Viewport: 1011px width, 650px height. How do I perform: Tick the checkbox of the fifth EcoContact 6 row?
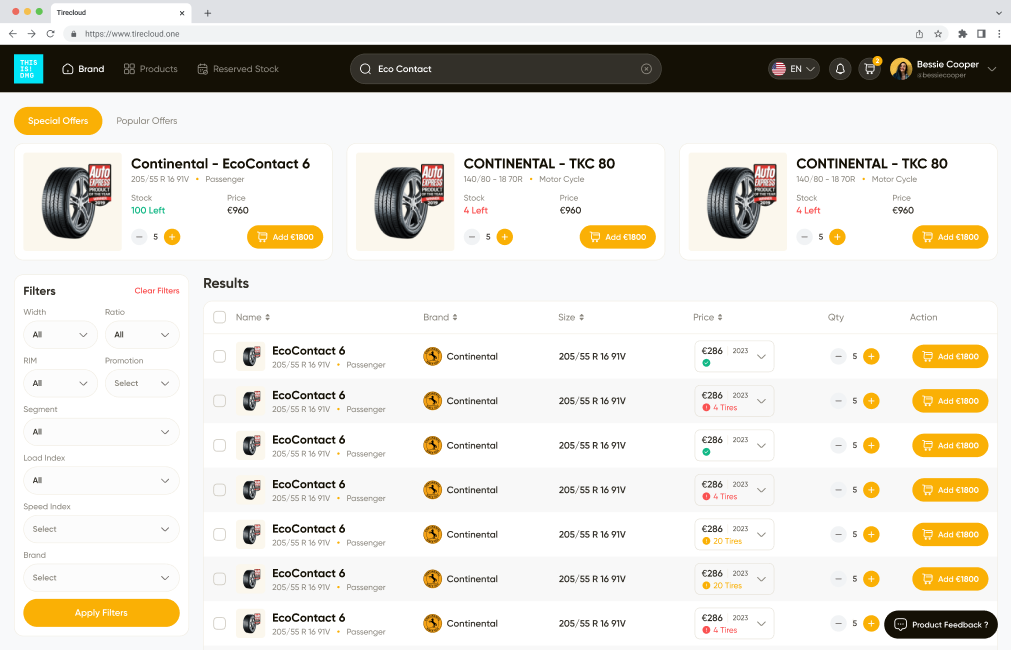coord(220,534)
